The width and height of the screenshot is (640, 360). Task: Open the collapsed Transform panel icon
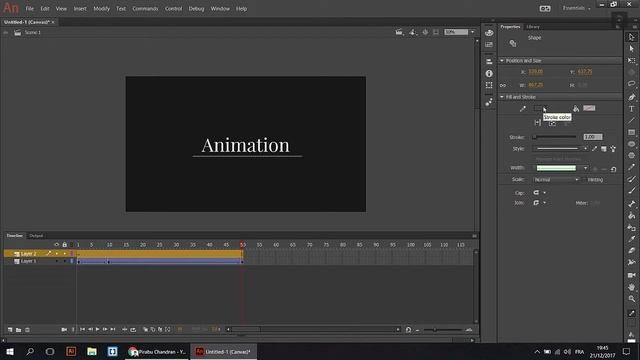click(489, 85)
